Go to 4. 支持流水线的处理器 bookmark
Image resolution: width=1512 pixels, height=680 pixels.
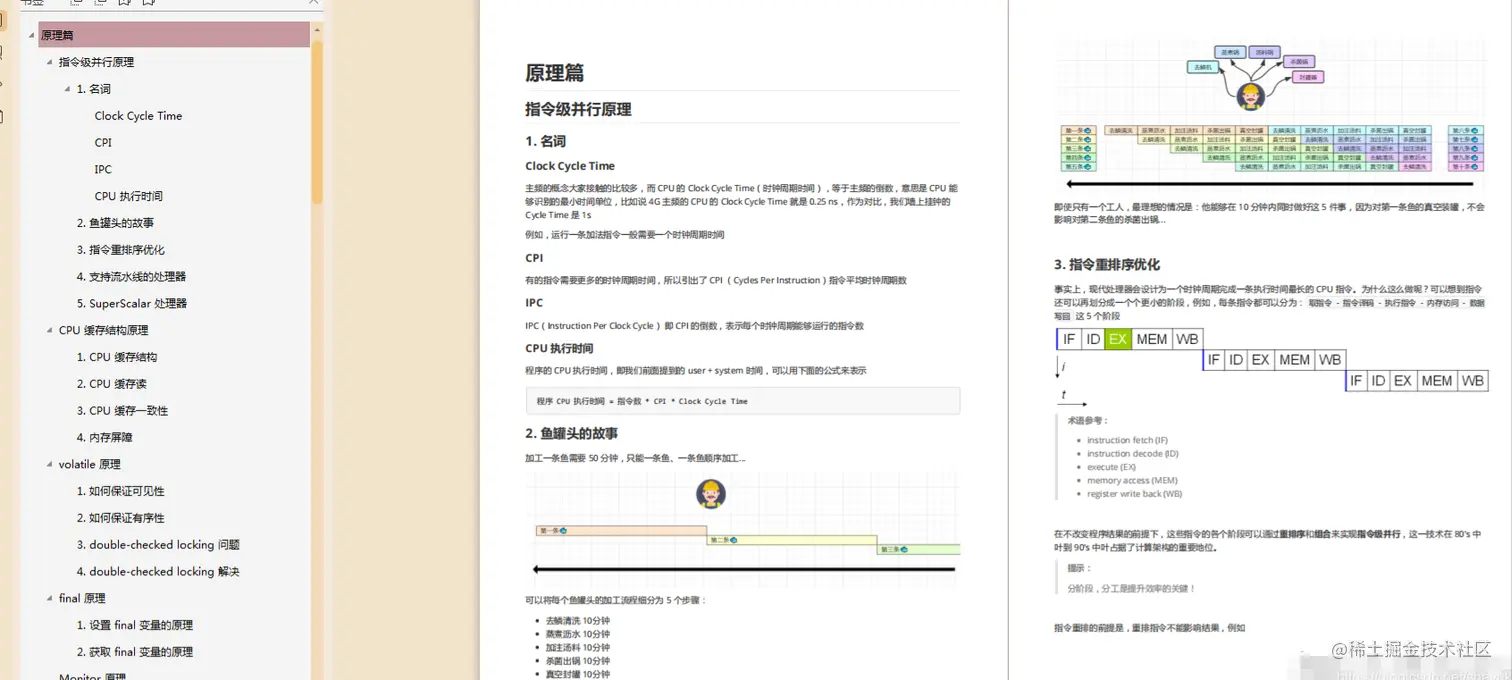pyautogui.click(x=131, y=277)
